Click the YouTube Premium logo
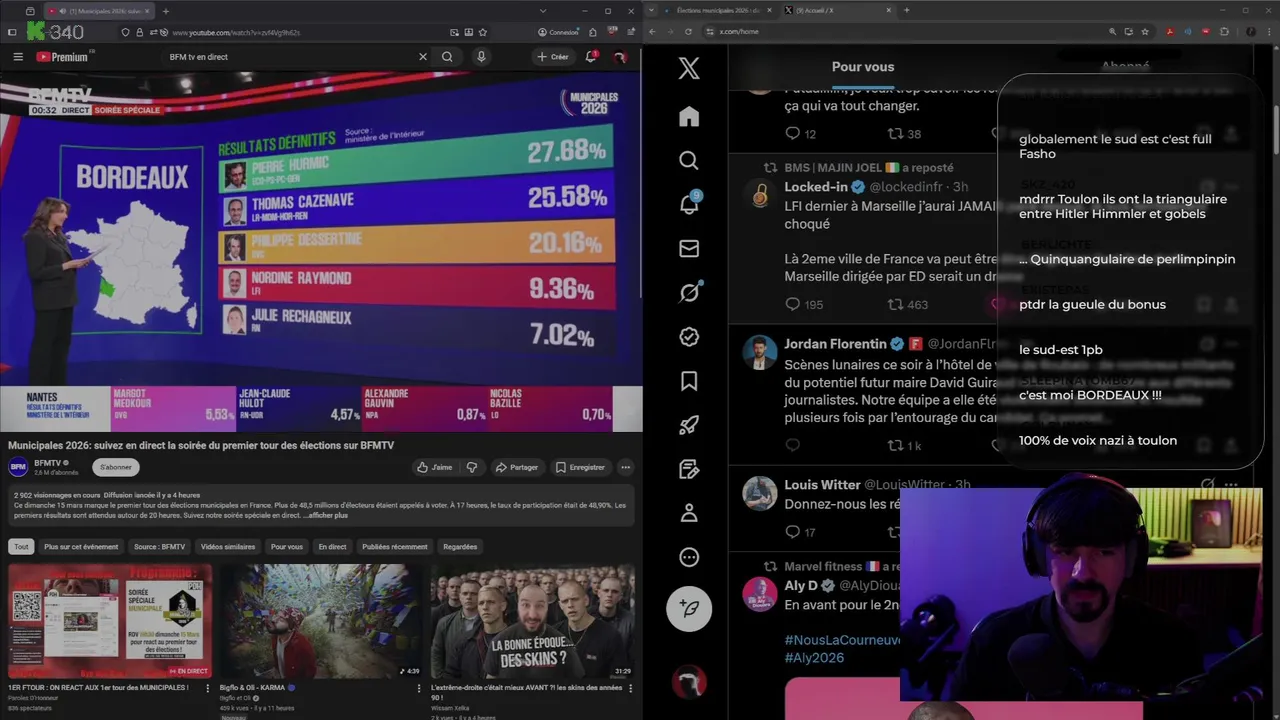 pos(62,57)
